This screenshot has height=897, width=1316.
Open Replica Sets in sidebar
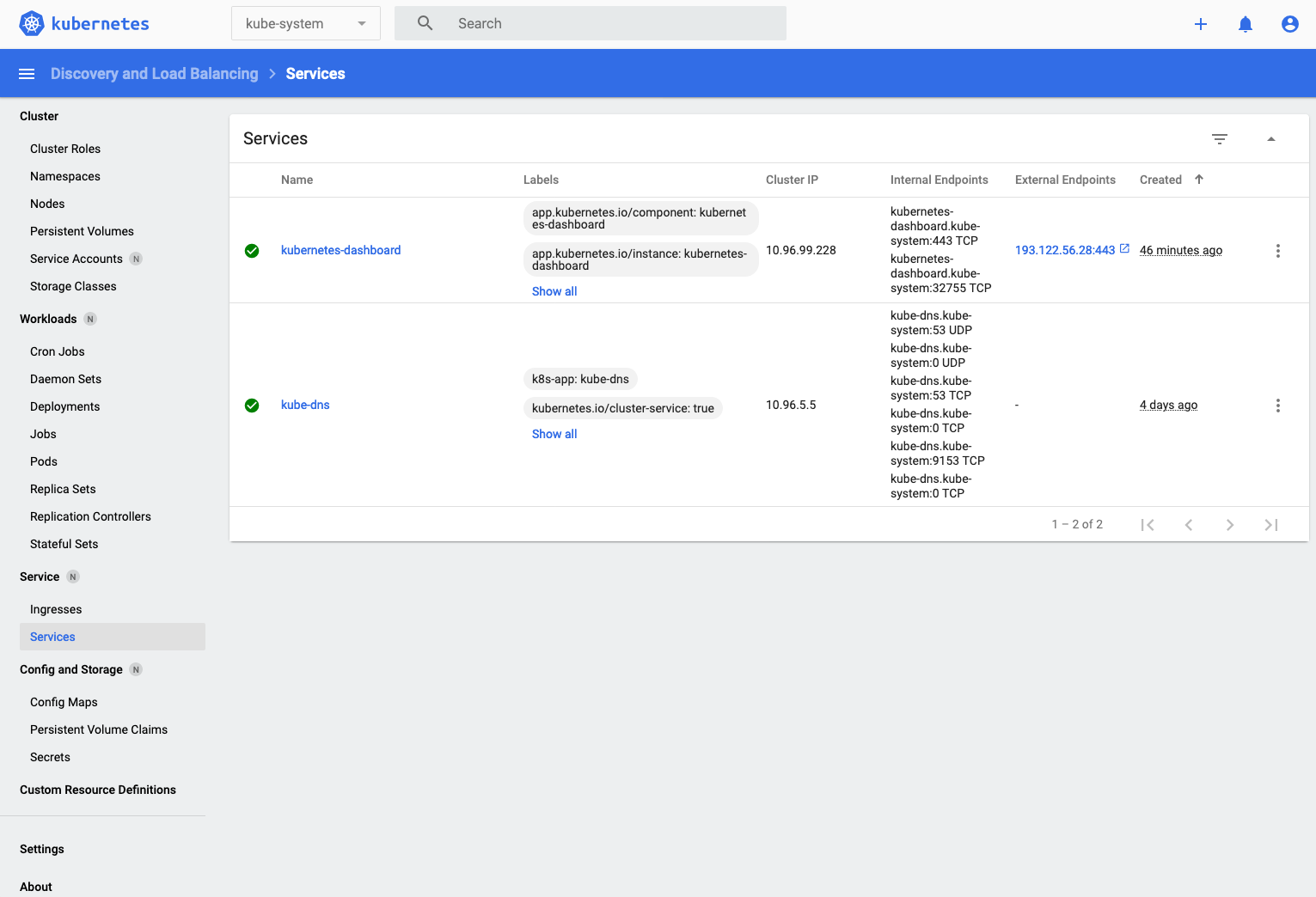63,489
